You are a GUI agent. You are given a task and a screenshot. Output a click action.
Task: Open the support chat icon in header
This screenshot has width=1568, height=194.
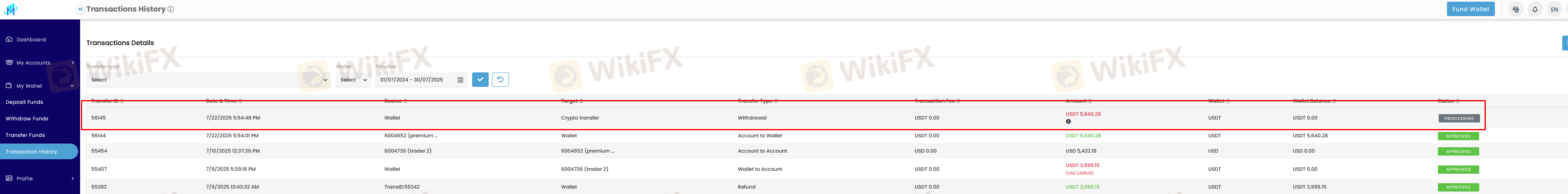point(1516,9)
